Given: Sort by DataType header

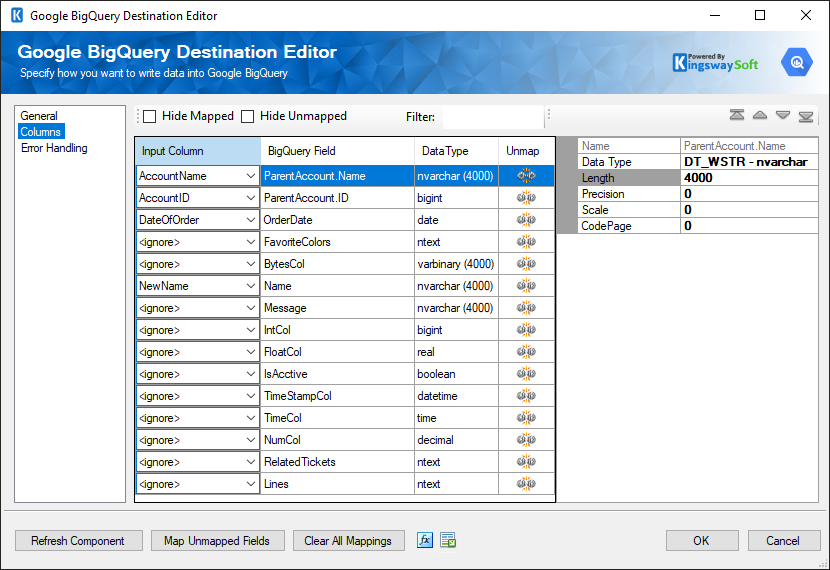Looking at the screenshot, I should [x=456, y=151].
